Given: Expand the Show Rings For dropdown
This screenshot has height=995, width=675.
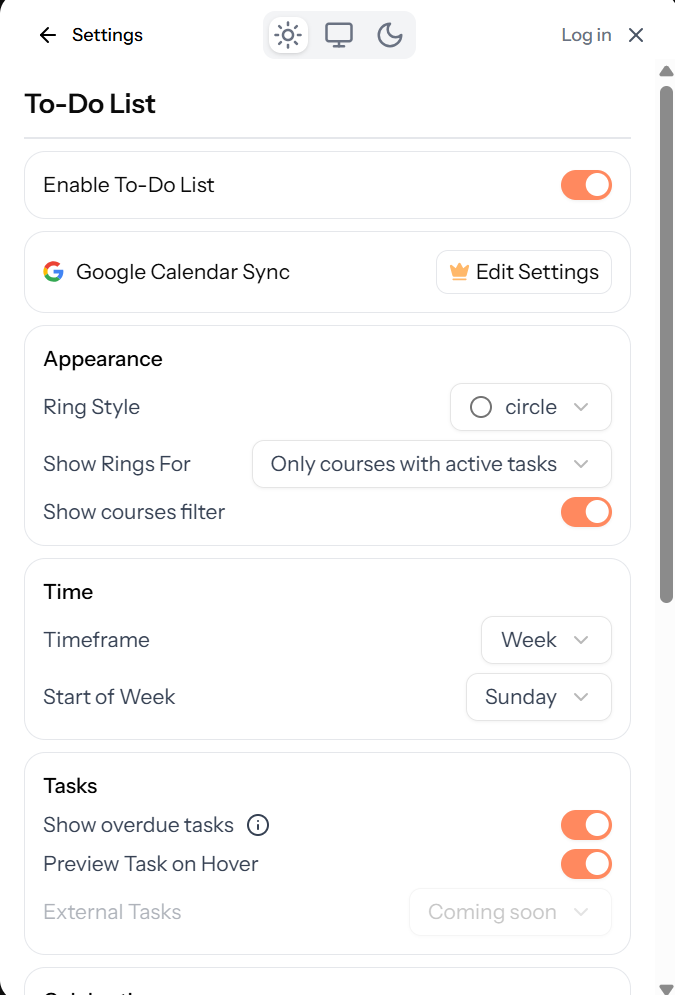Looking at the screenshot, I should pyautogui.click(x=431, y=464).
